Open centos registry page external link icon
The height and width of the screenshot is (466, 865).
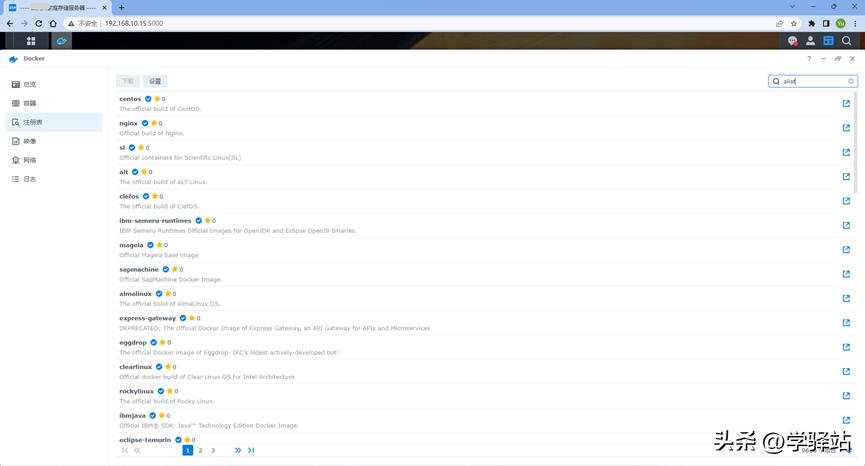point(846,103)
